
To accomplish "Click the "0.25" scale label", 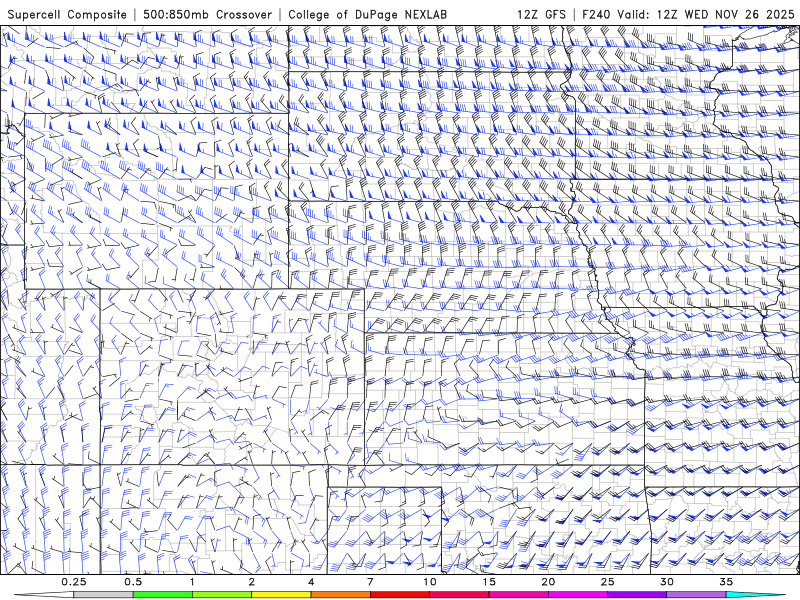I will point(74,582).
